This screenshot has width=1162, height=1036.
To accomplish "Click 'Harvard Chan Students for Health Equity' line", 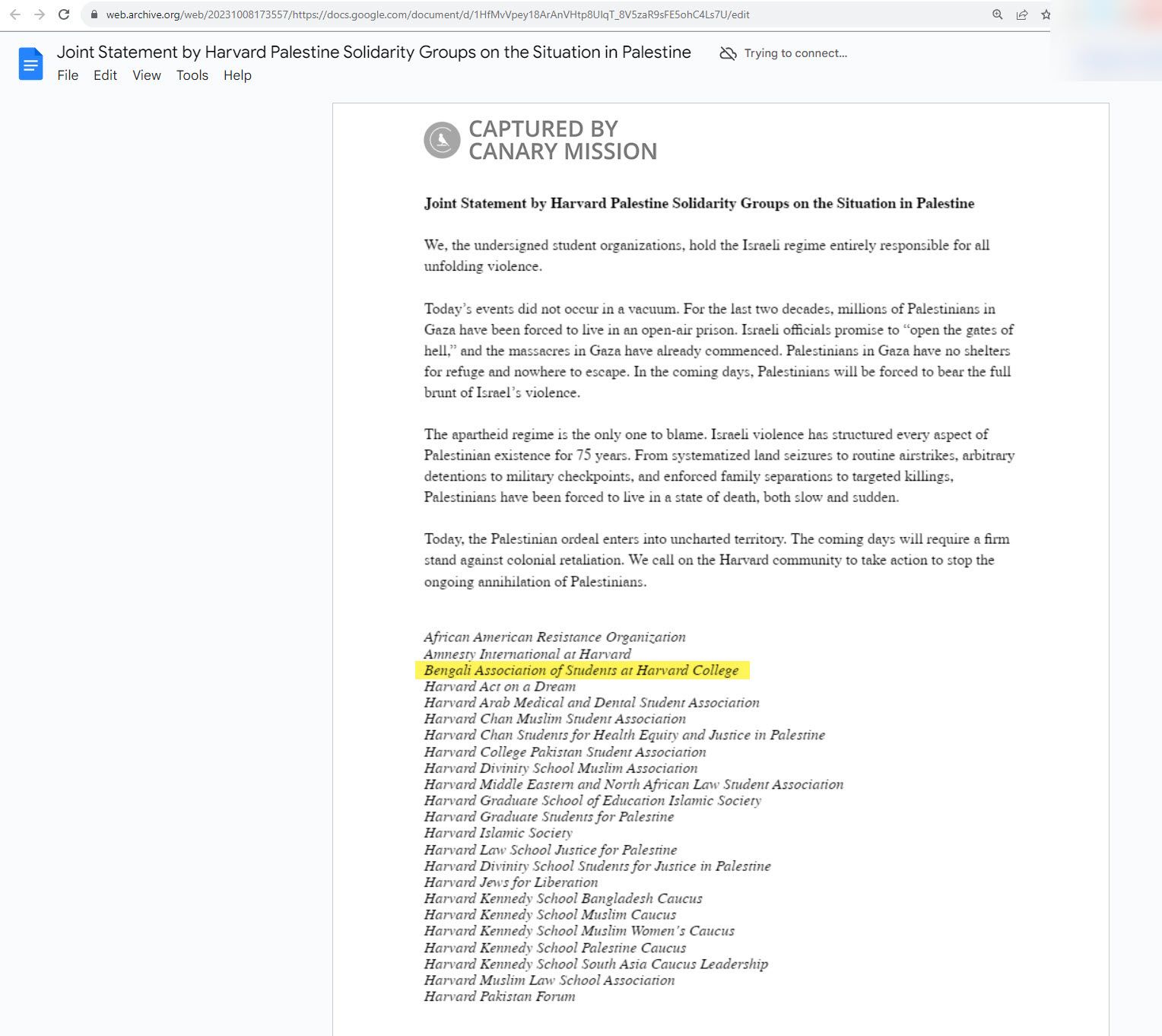I will pyautogui.click(x=624, y=735).
